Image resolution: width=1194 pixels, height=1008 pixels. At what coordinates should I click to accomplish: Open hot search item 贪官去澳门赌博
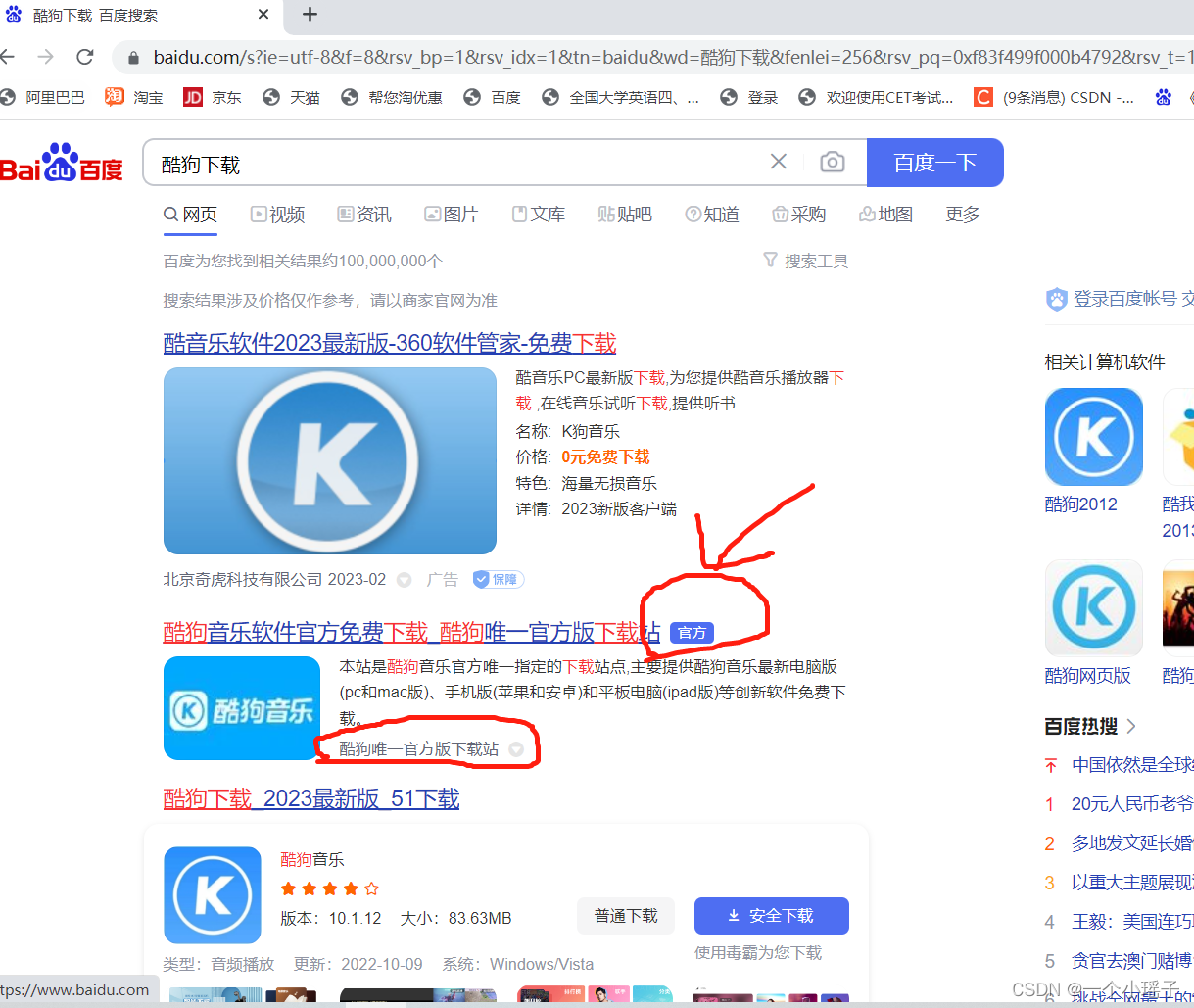tap(1132, 960)
